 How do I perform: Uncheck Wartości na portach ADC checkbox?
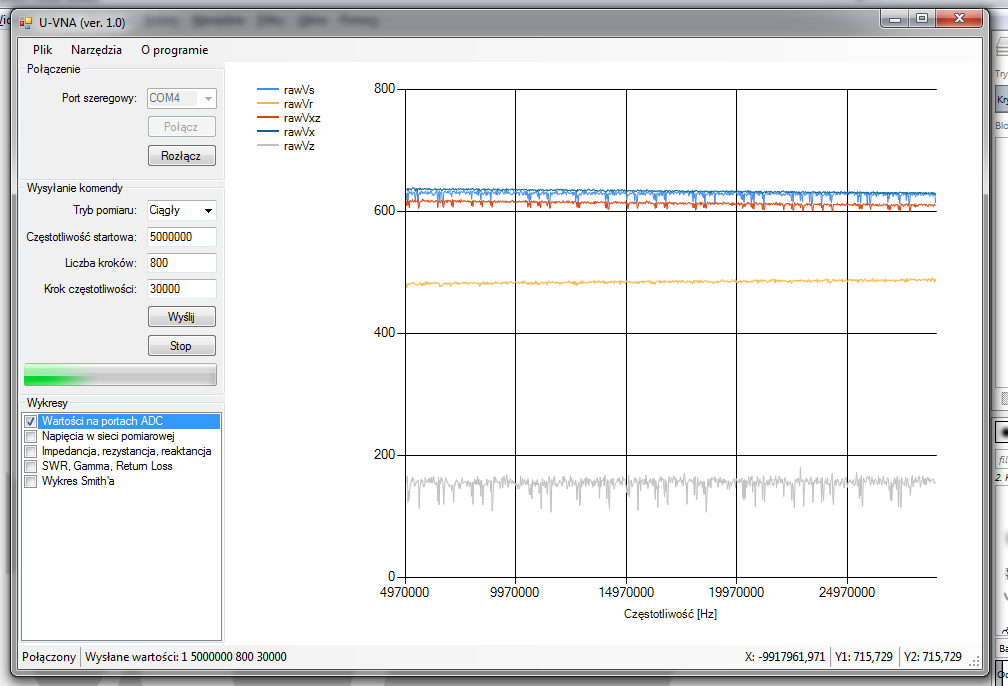(x=30, y=422)
